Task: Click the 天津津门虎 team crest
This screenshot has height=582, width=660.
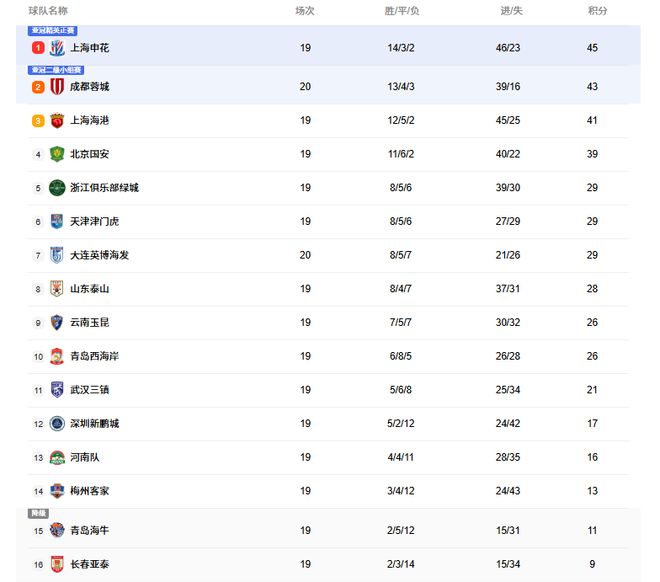Action: point(57,221)
